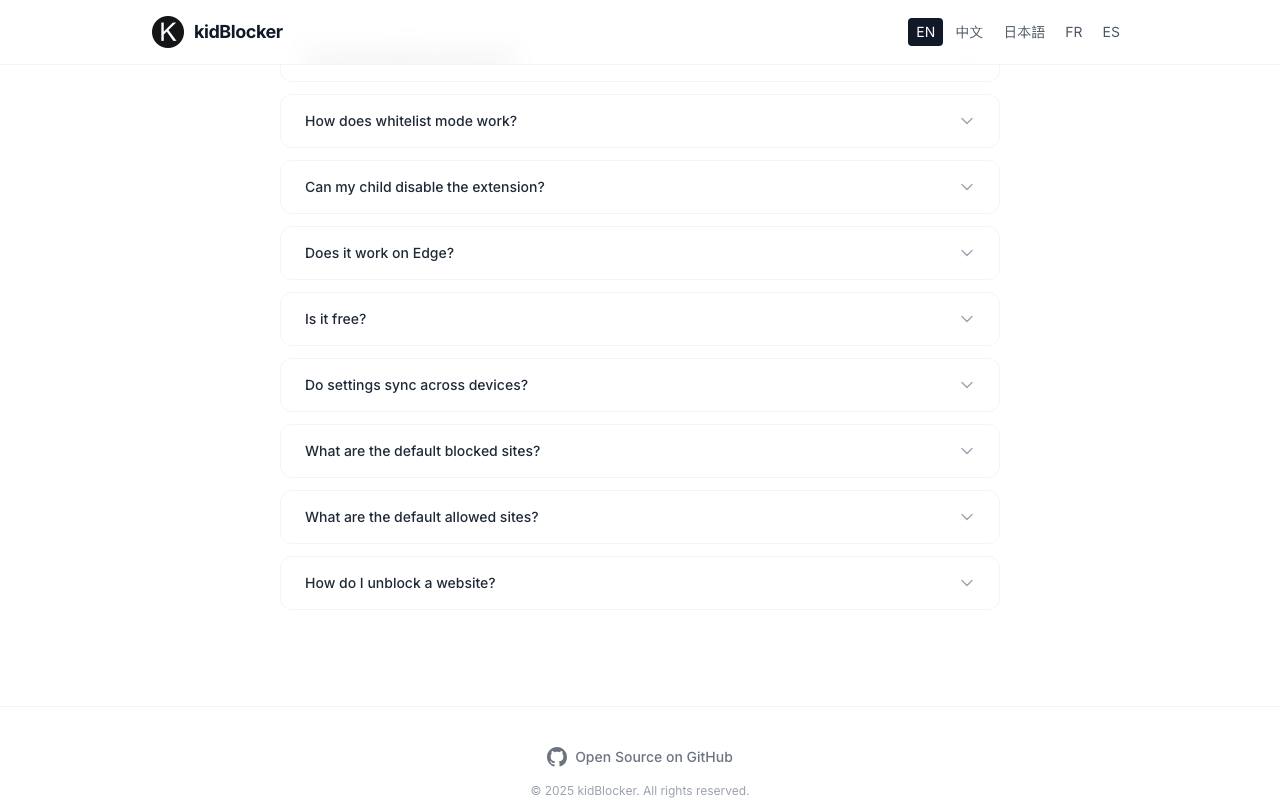Click chevron icon on default blocked sites row
The height and width of the screenshot is (800, 1280).
[967, 451]
